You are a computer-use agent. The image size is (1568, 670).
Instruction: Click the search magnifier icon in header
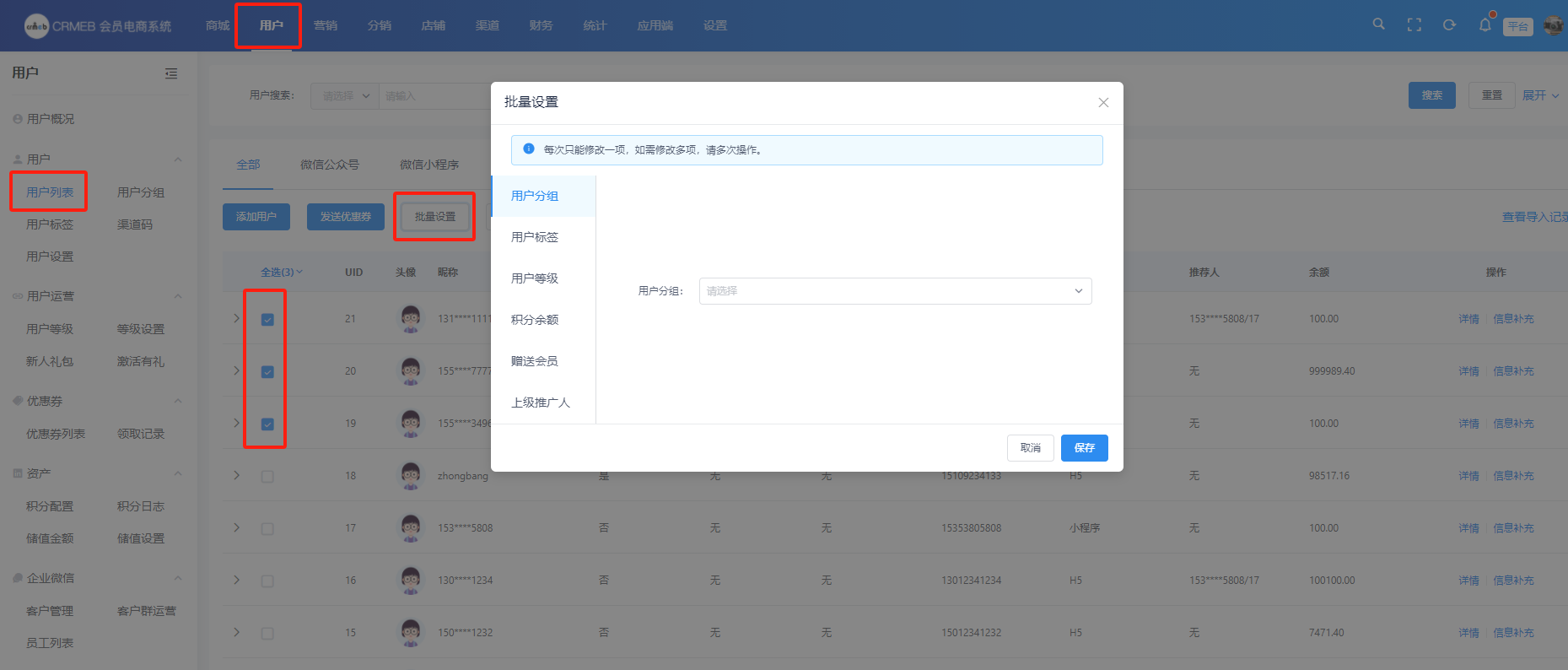tap(1378, 24)
